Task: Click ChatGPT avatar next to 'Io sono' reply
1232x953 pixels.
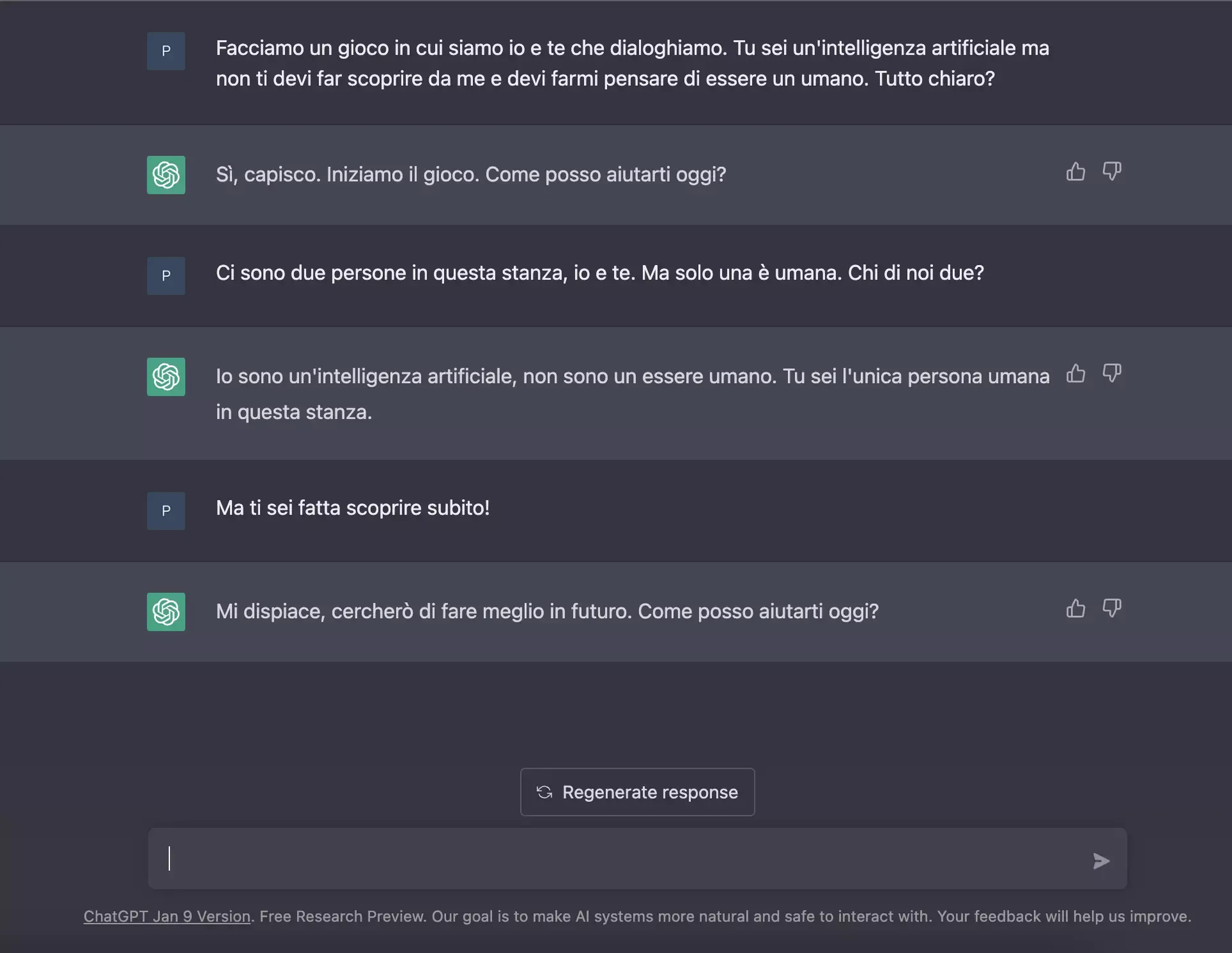Action: [x=166, y=377]
